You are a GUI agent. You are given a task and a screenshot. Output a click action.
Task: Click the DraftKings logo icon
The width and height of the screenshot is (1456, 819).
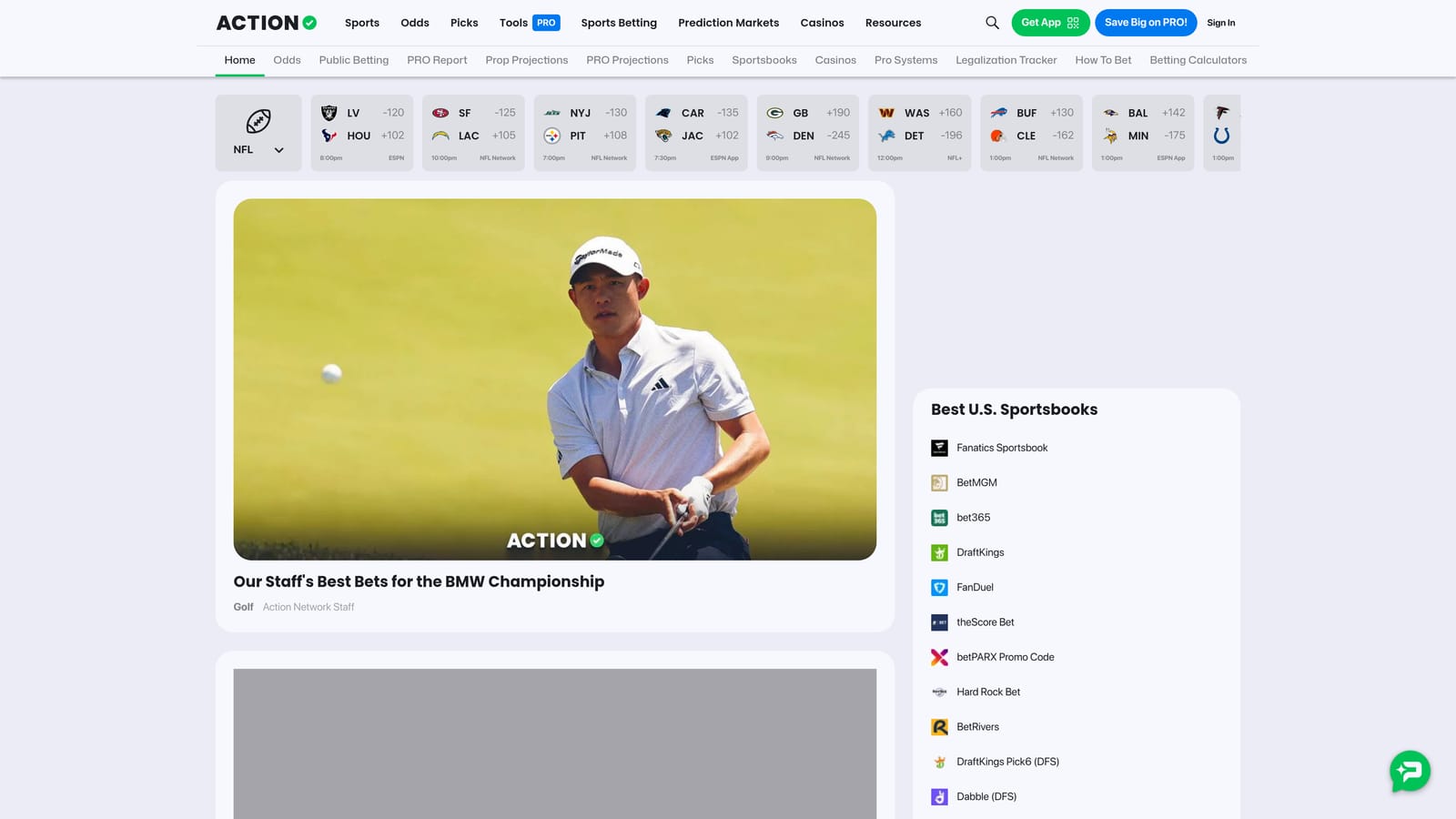[939, 552]
